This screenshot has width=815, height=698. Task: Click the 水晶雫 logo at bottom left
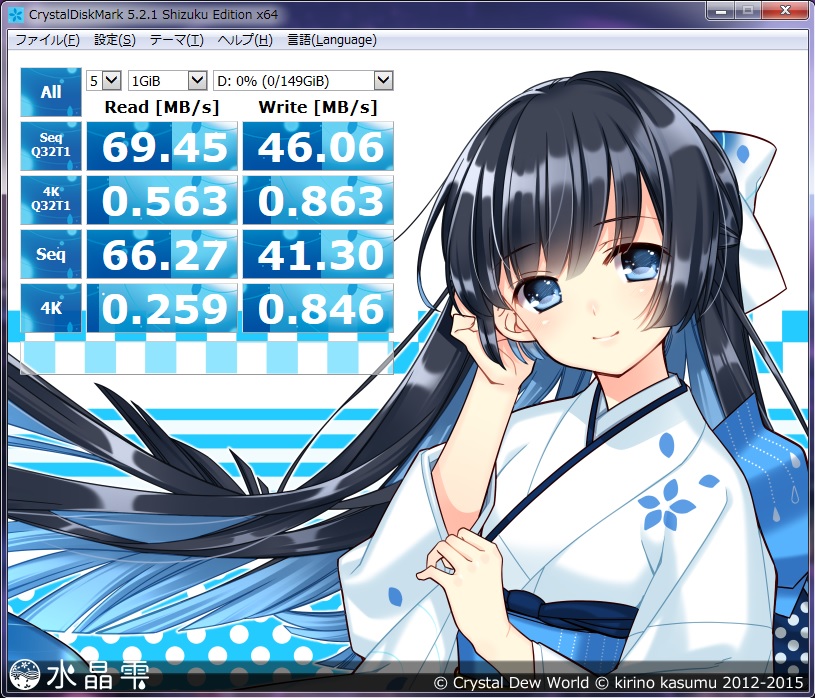click(x=79, y=675)
